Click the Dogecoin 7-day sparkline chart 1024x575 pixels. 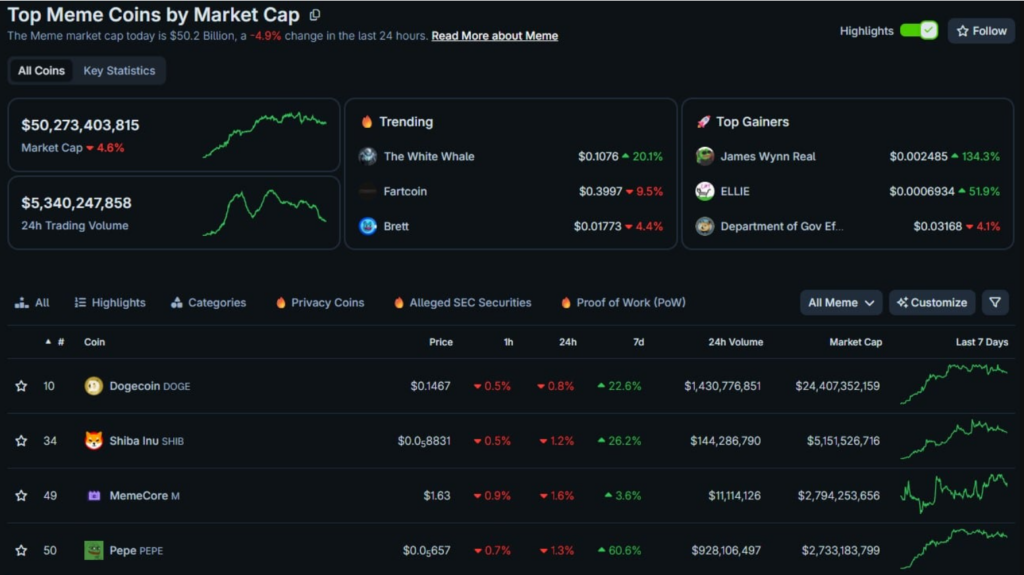click(x=954, y=384)
